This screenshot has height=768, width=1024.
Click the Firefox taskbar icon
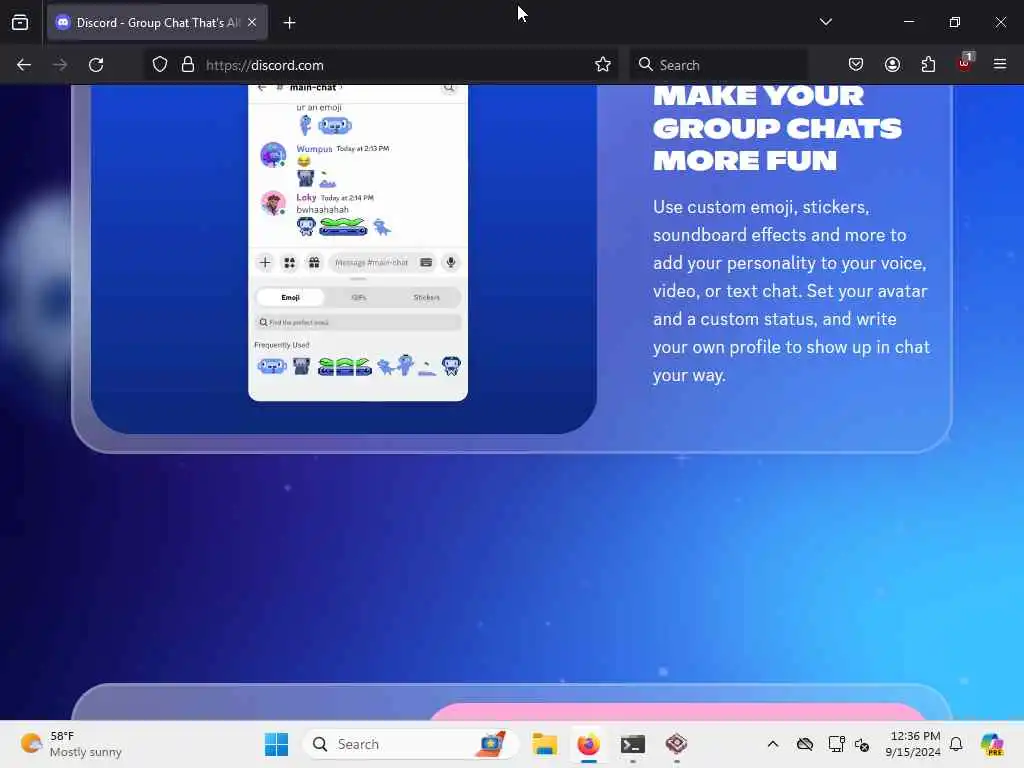pos(588,744)
